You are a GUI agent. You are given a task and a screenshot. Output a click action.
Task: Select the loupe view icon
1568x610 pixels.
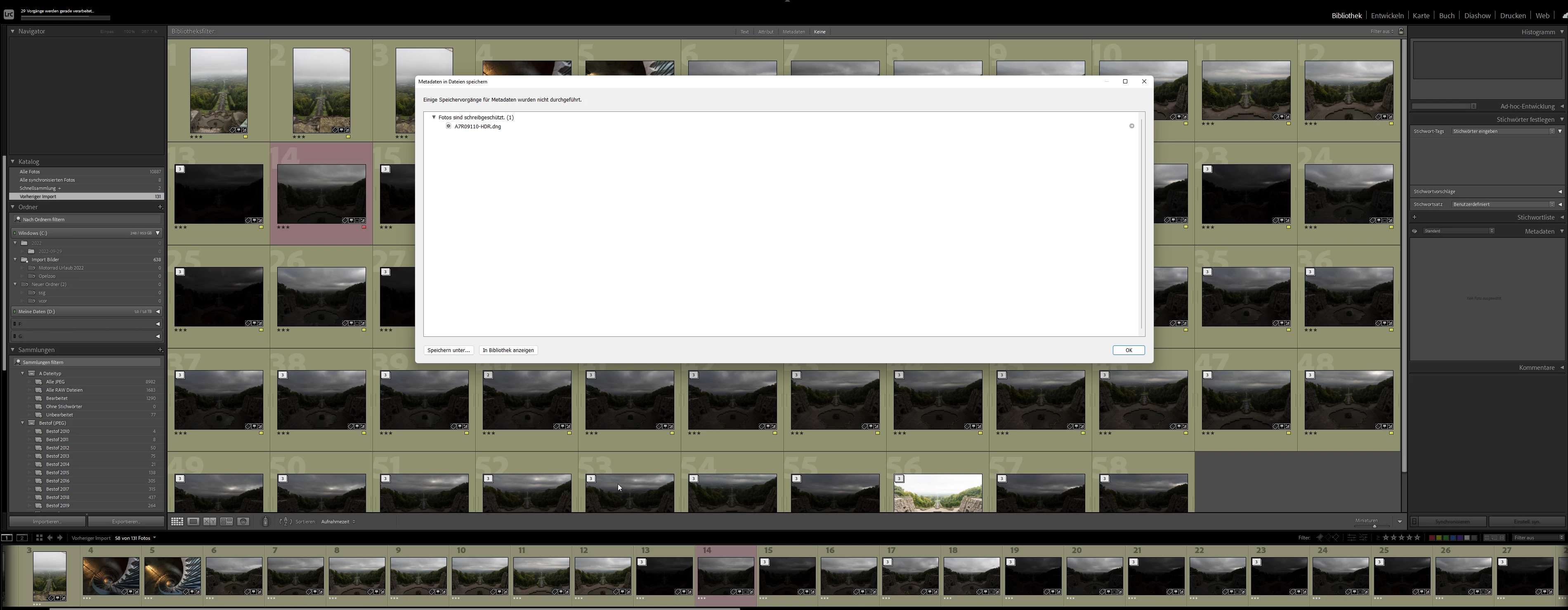194,522
